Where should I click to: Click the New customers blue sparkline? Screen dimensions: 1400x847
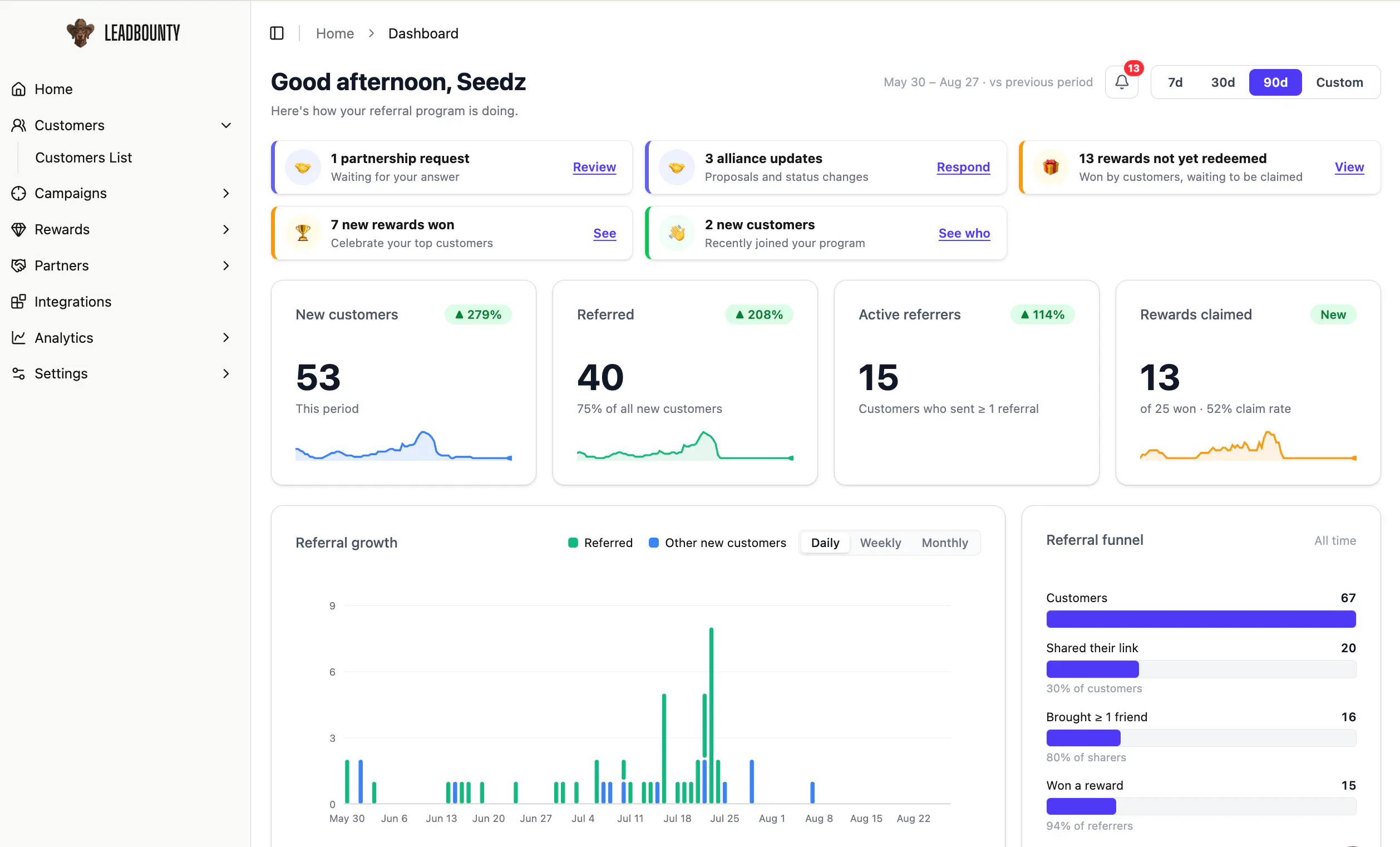tap(403, 446)
